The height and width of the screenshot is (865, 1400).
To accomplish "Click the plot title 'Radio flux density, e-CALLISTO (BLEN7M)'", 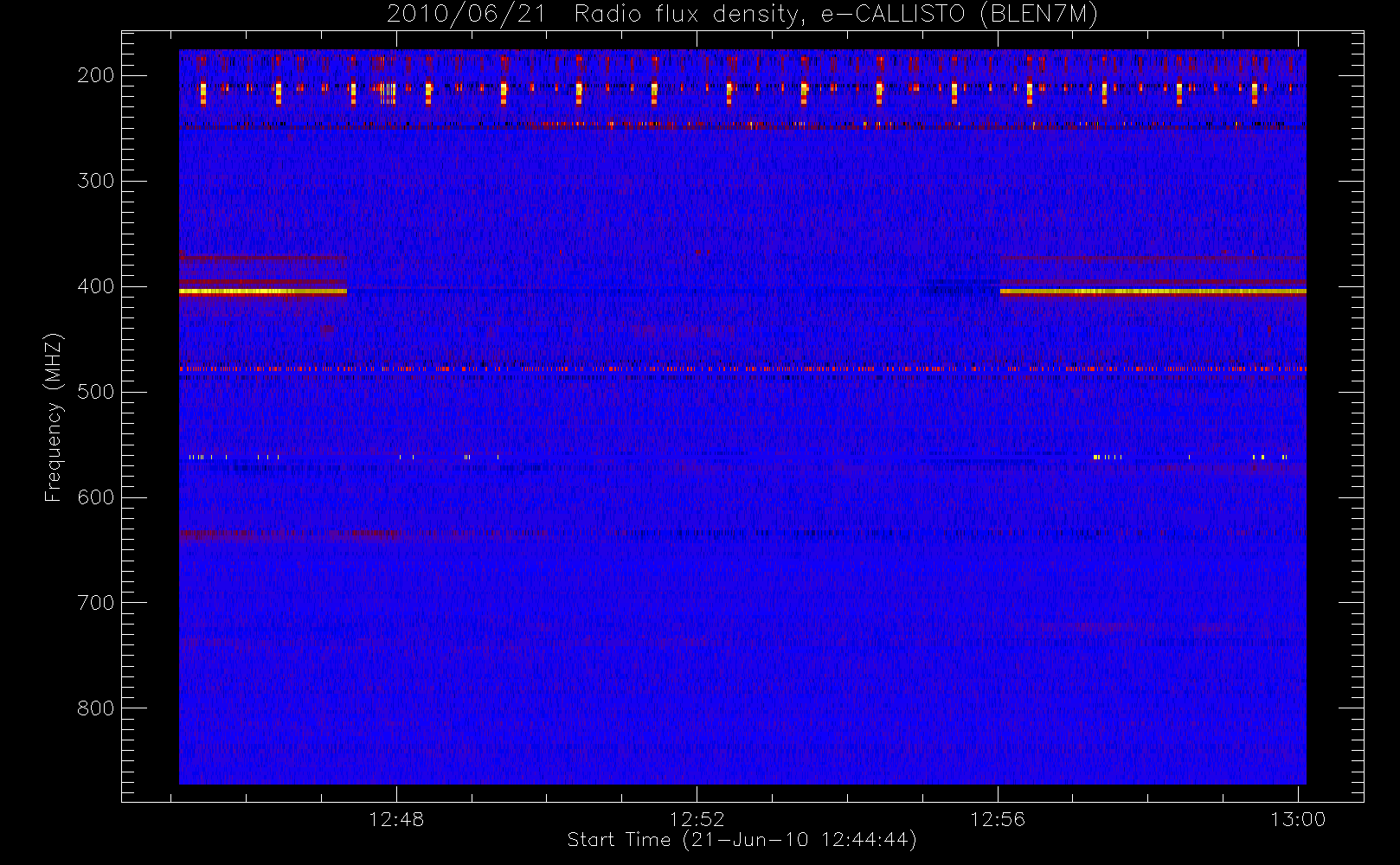I will point(836,15).
